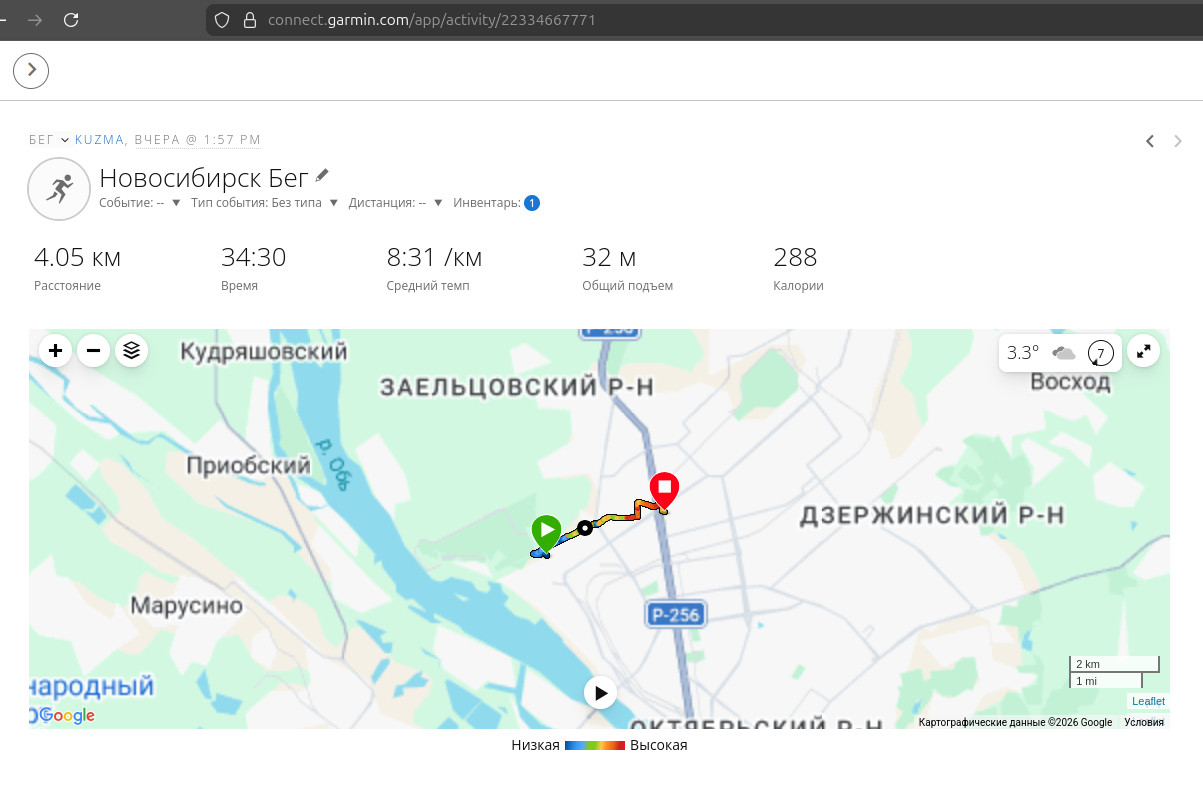
Task: Open the Тип события dropdown
Action: 264,203
